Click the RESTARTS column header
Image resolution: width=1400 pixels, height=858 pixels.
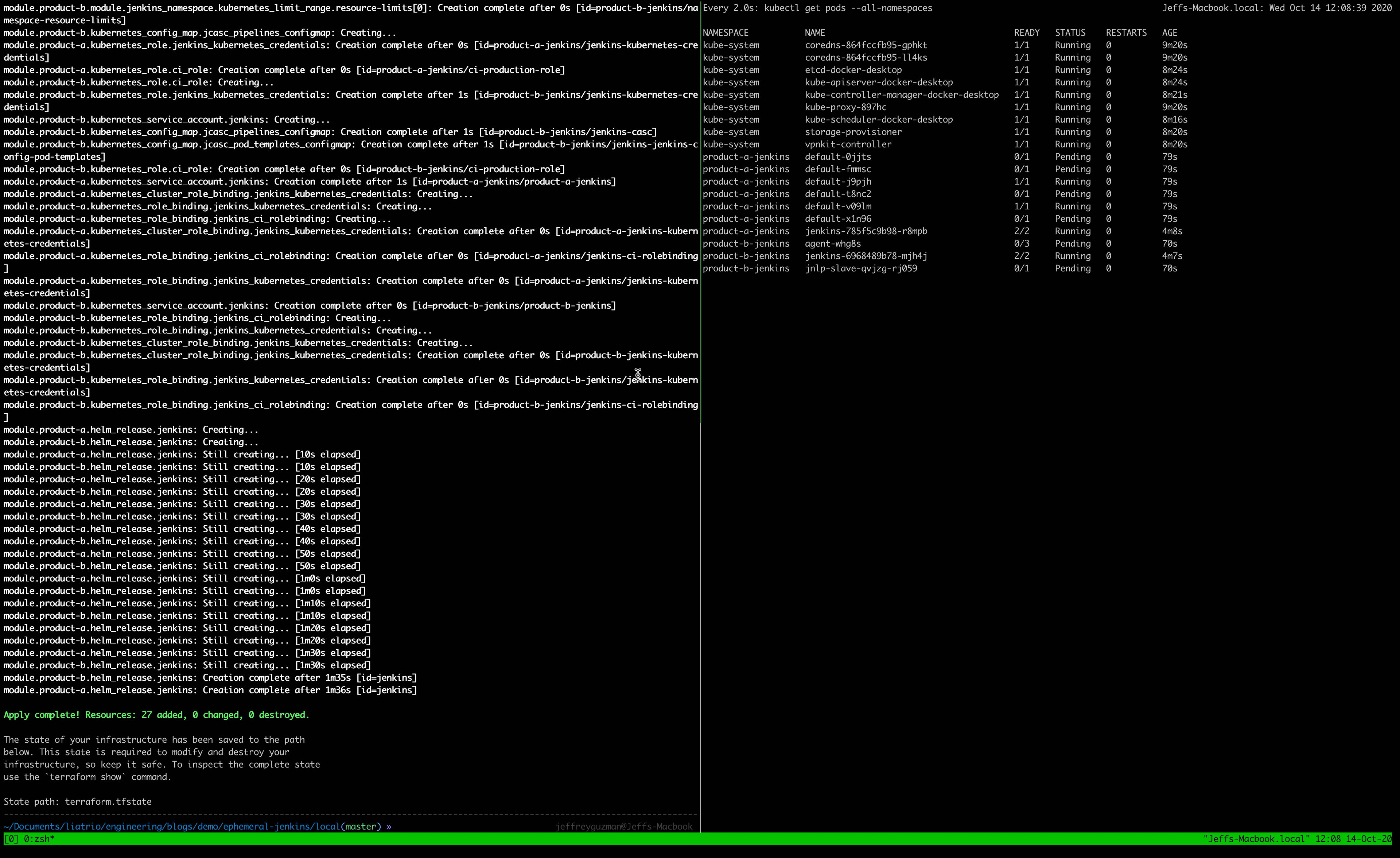pyautogui.click(x=1126, y=32)
